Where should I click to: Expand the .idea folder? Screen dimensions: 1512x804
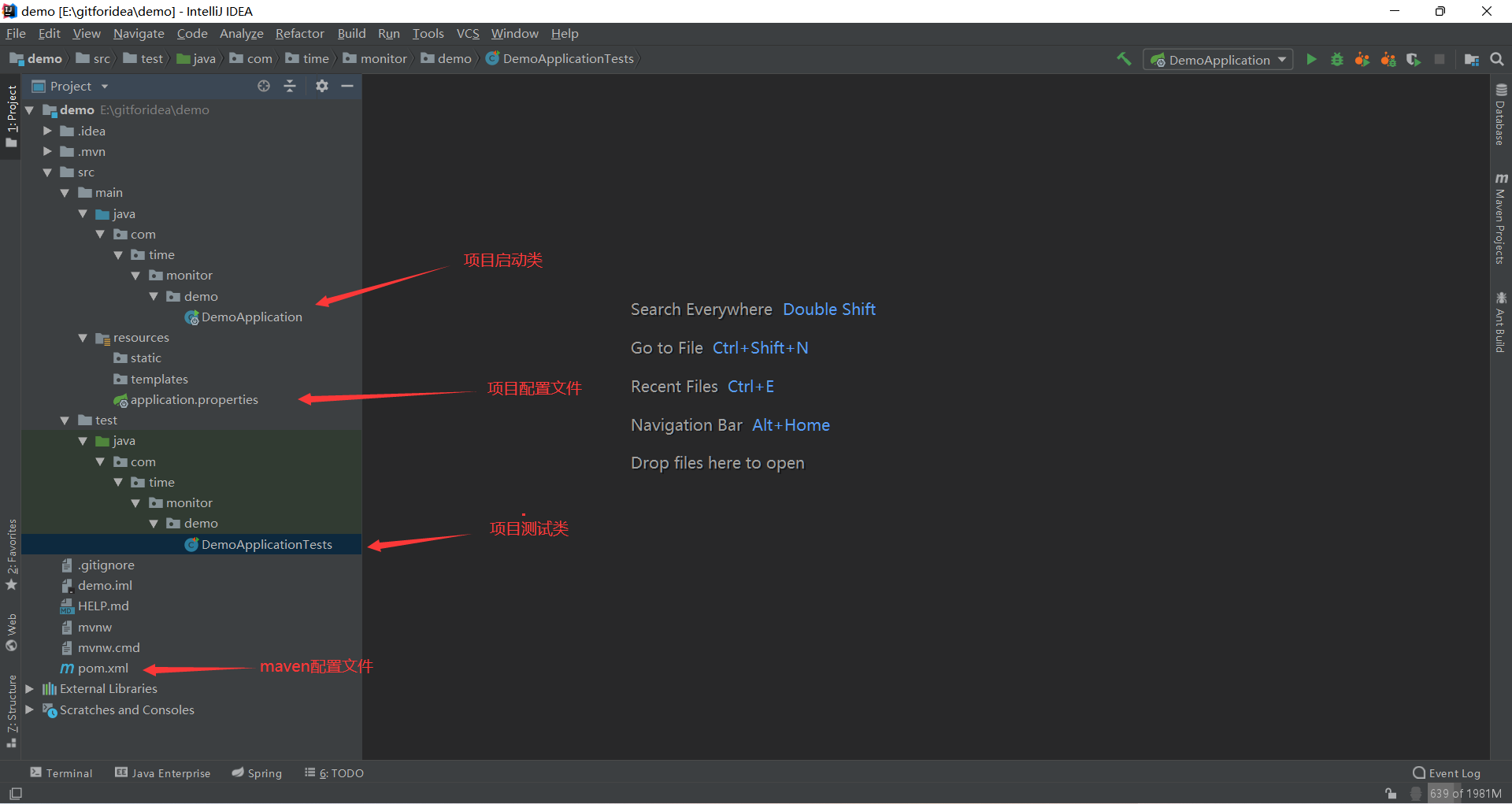pos(47,131)
